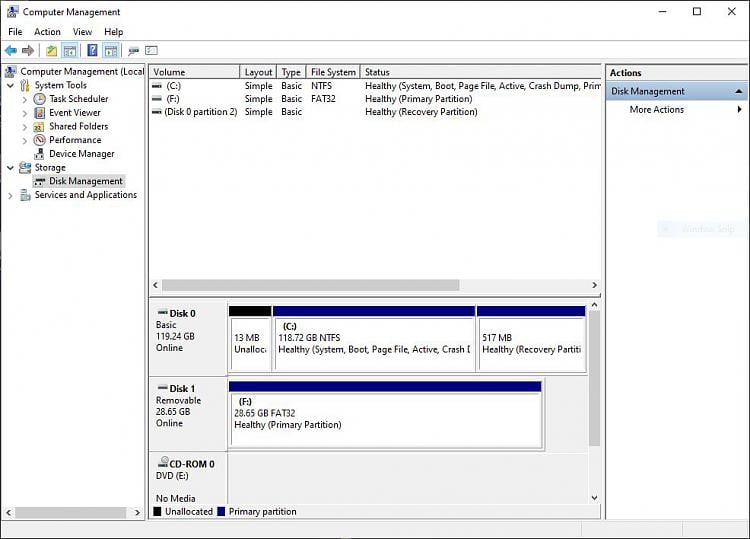Click the tree pane horizontal scrollbar thumb
The image size is (750, 539).
pyautogui.click(x=71, y=512)
